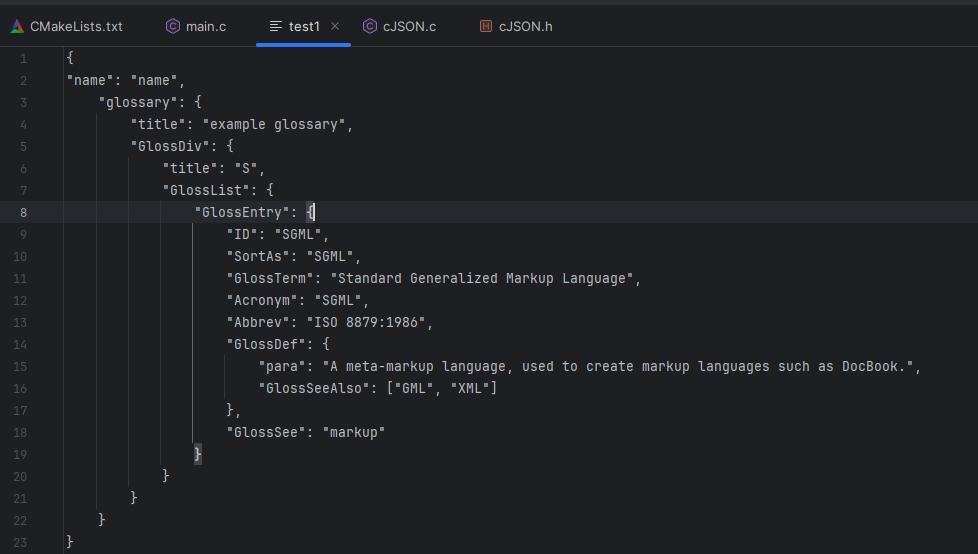Click the opening brace on line 1
Image resolution: width=978 pixels, height=554 pixels.
click(70, 57)
